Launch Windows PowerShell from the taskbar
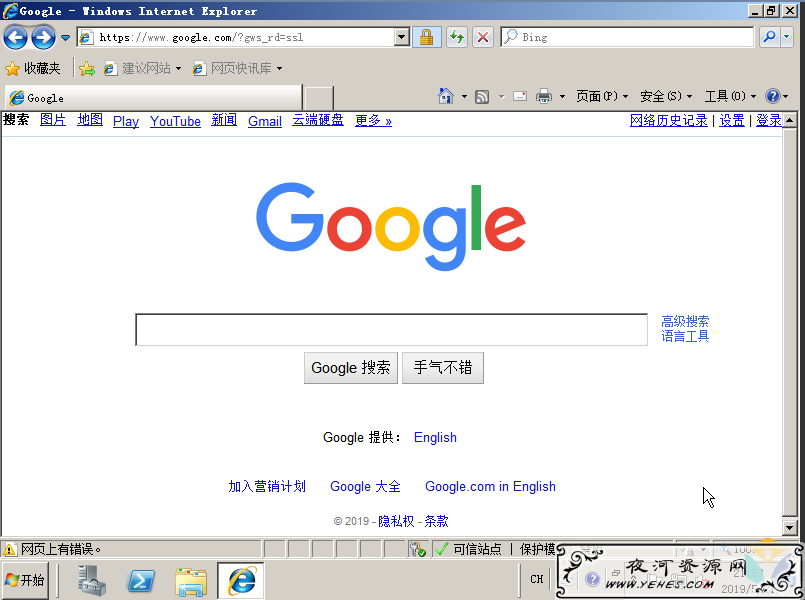805x600 pixels. pos(141,580)
